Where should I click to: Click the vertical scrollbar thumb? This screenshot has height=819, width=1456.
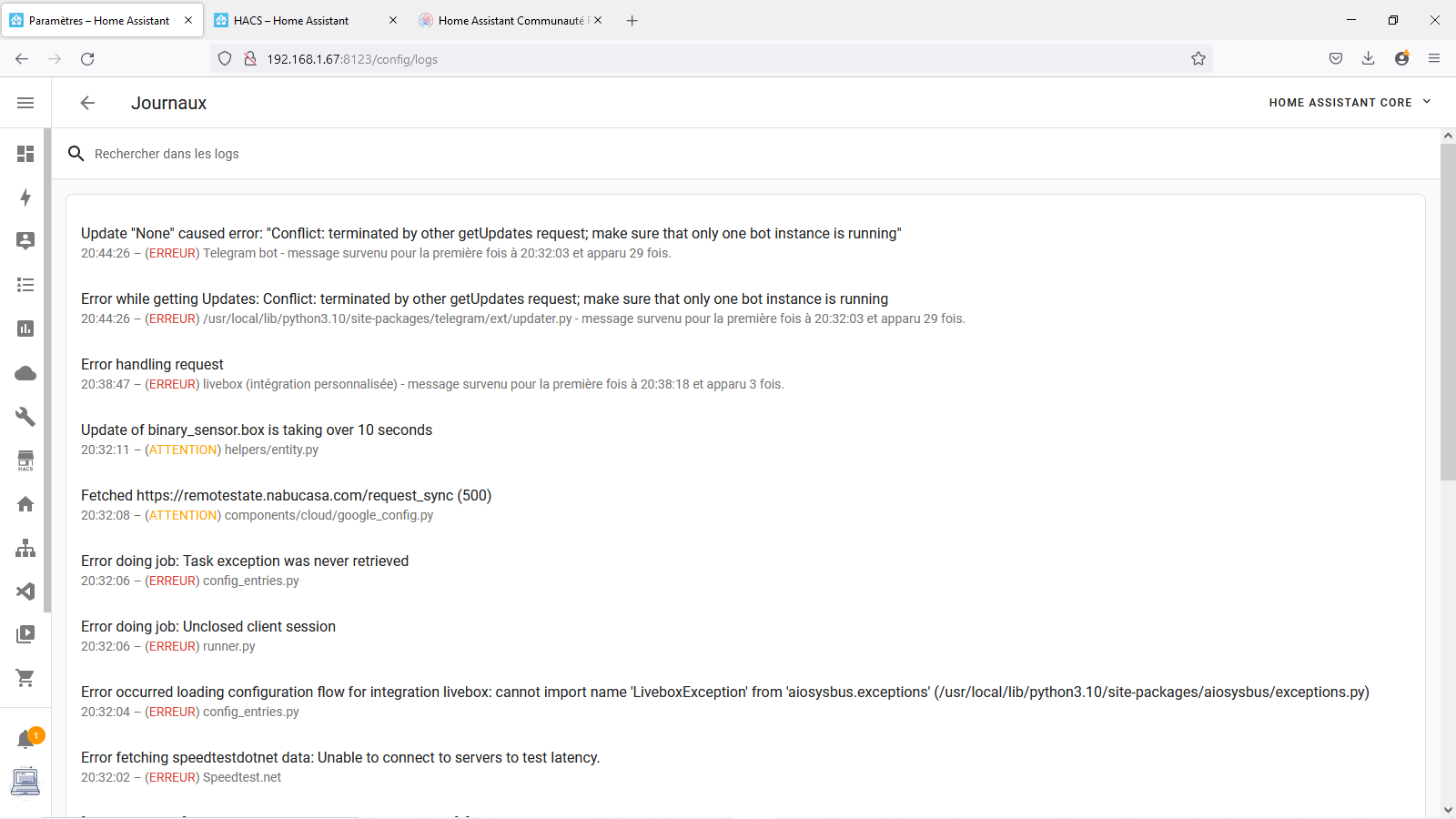click(1448, 309)
